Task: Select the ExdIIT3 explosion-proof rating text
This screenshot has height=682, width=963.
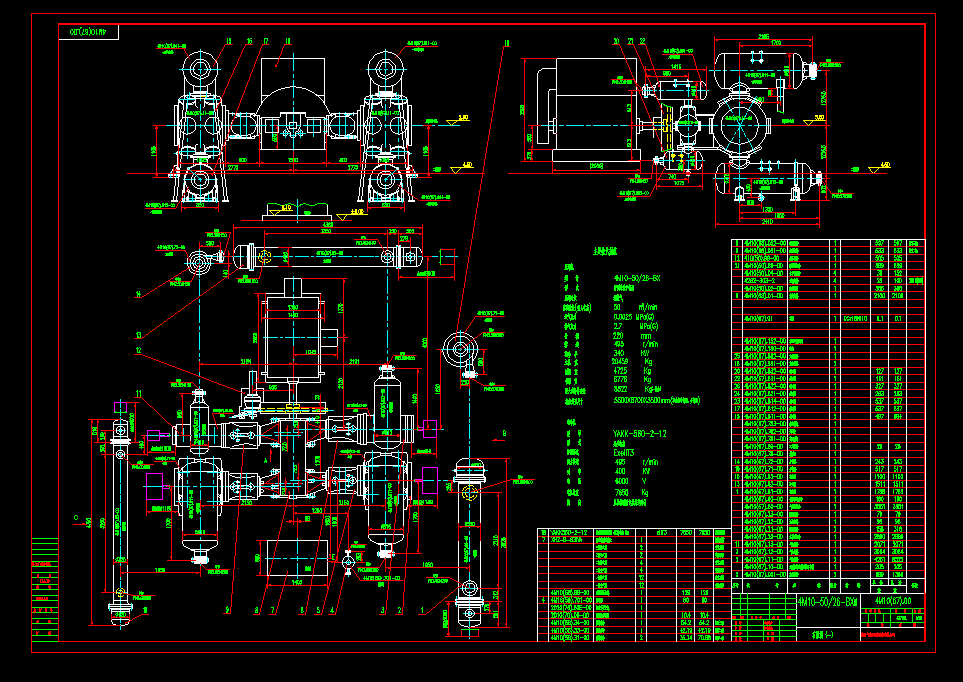Action: [x=626, y=453]
